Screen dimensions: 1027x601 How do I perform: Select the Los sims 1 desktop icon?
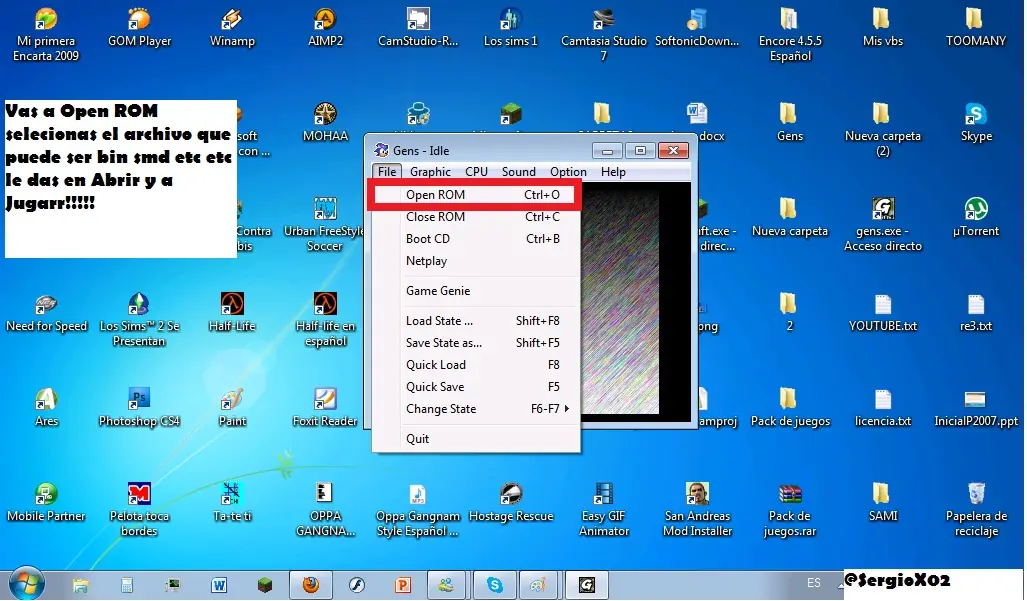(510, 29)
